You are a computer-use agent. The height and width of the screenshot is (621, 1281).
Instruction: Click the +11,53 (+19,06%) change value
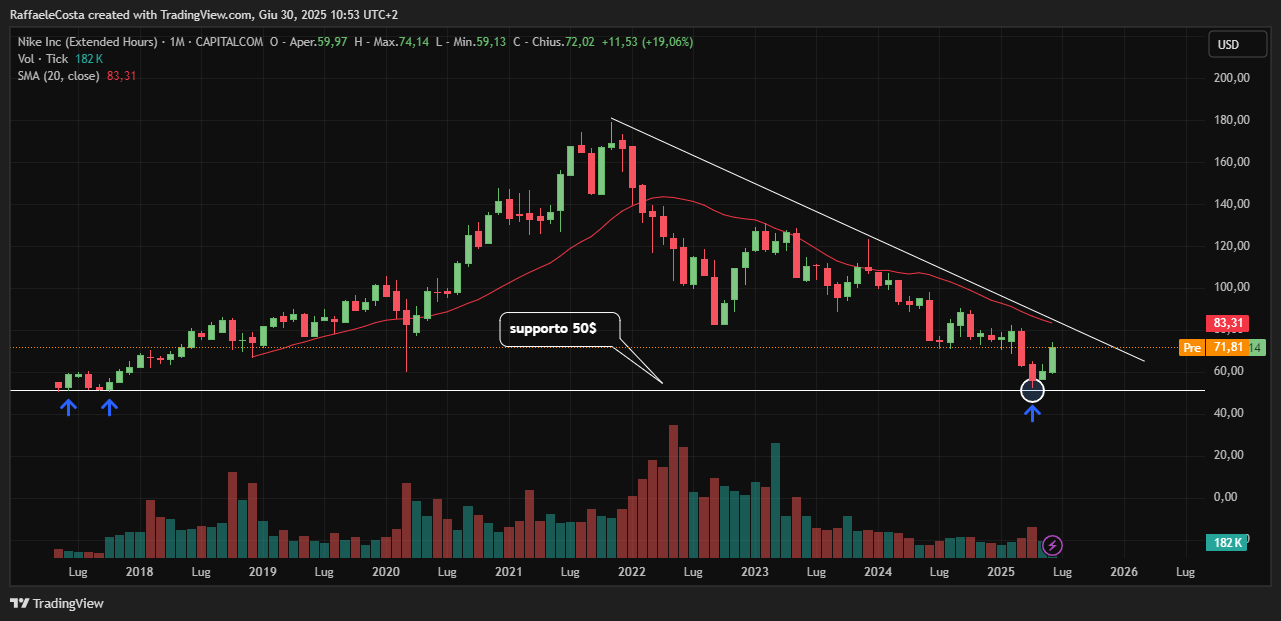click(647, 42)
